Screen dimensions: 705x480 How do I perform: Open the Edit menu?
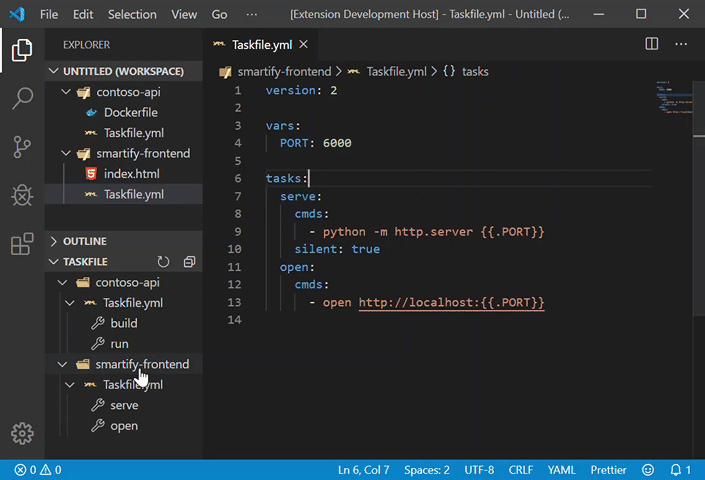[x=83, y=14]
